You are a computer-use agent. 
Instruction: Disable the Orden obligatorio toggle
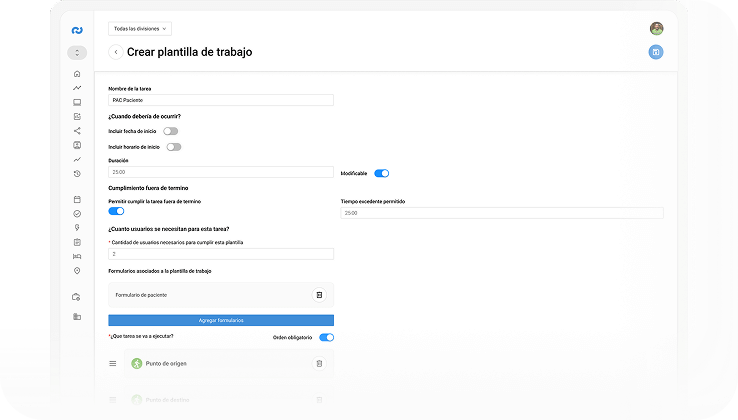[326, 337]
